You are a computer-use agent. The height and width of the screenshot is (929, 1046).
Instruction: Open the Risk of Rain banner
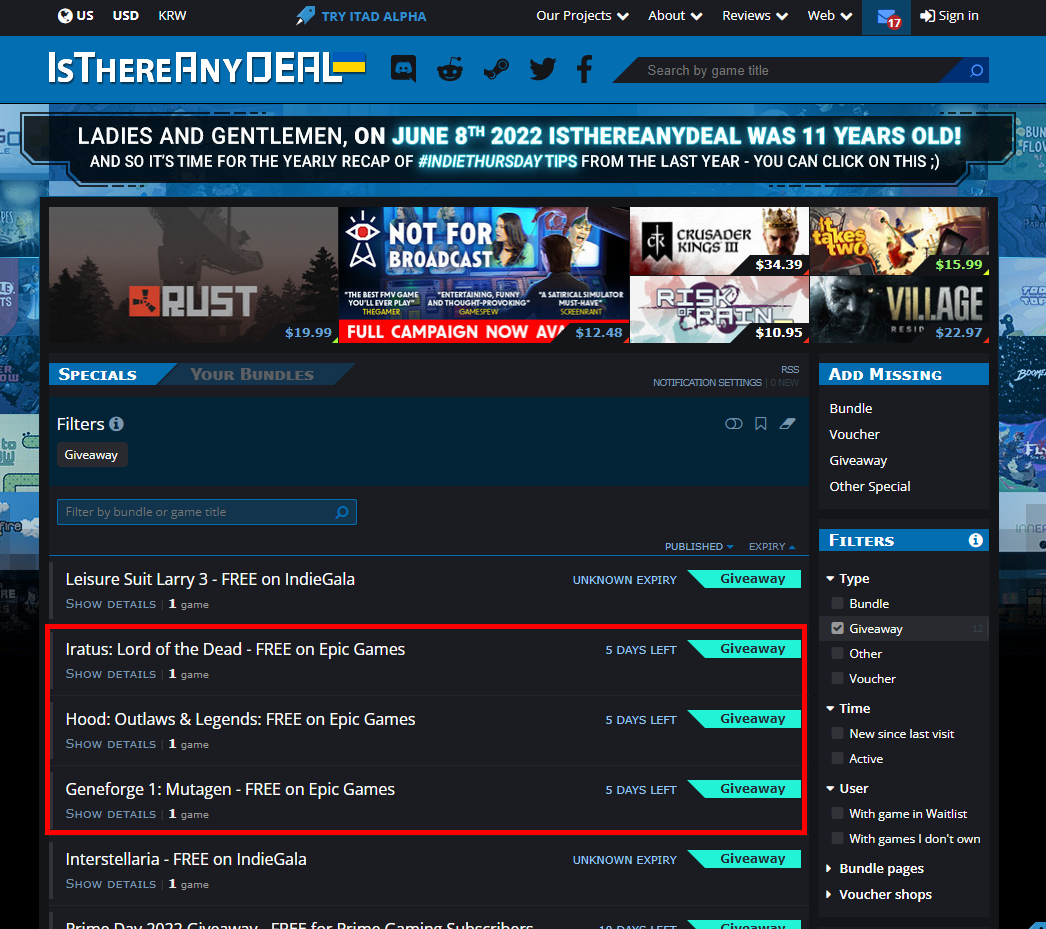[719, 309]
